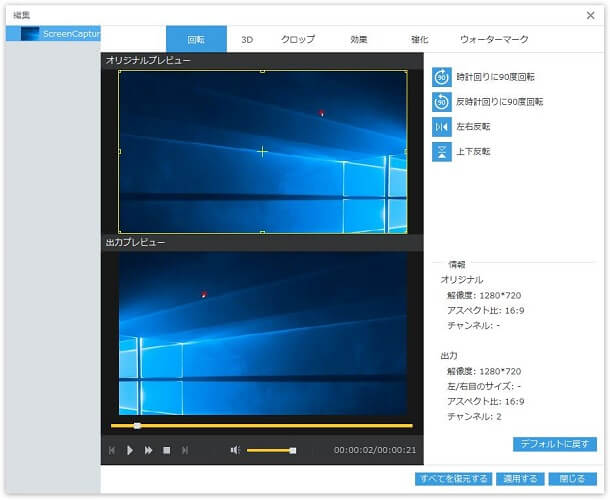Click the 反時計回りに90度回転 label

point(500,102)
